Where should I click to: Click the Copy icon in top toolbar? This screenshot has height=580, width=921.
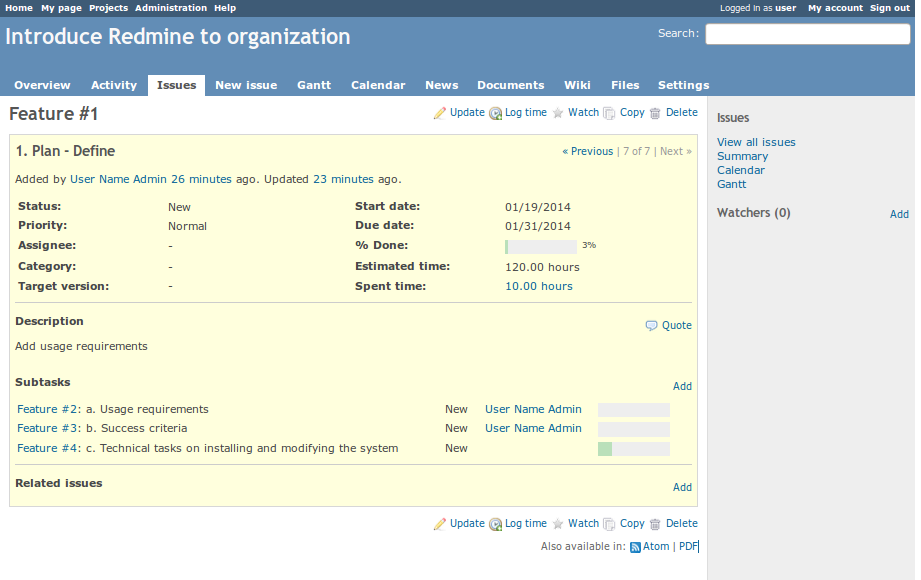coord(609,114)
